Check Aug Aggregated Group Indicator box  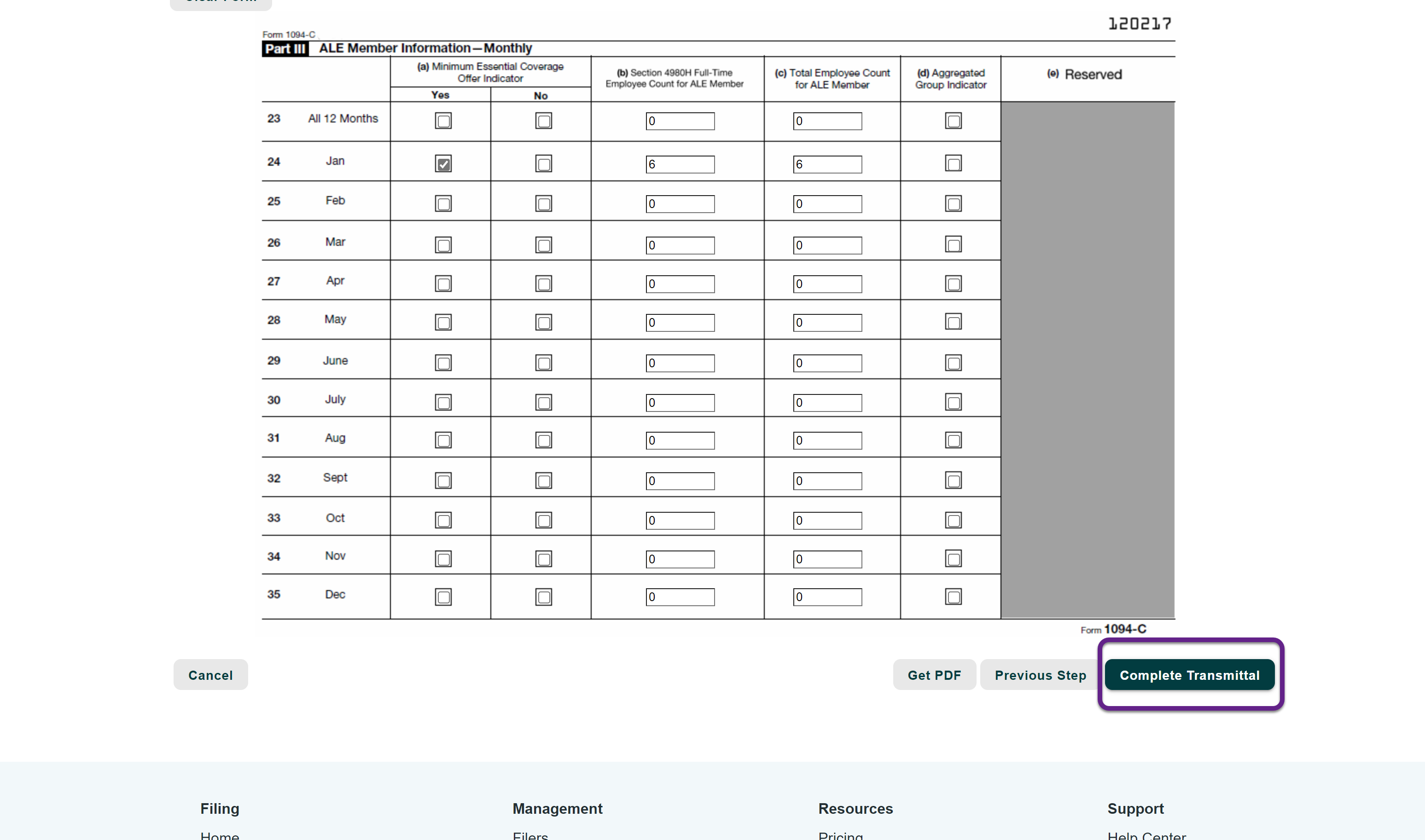click(x=953, y=440)
